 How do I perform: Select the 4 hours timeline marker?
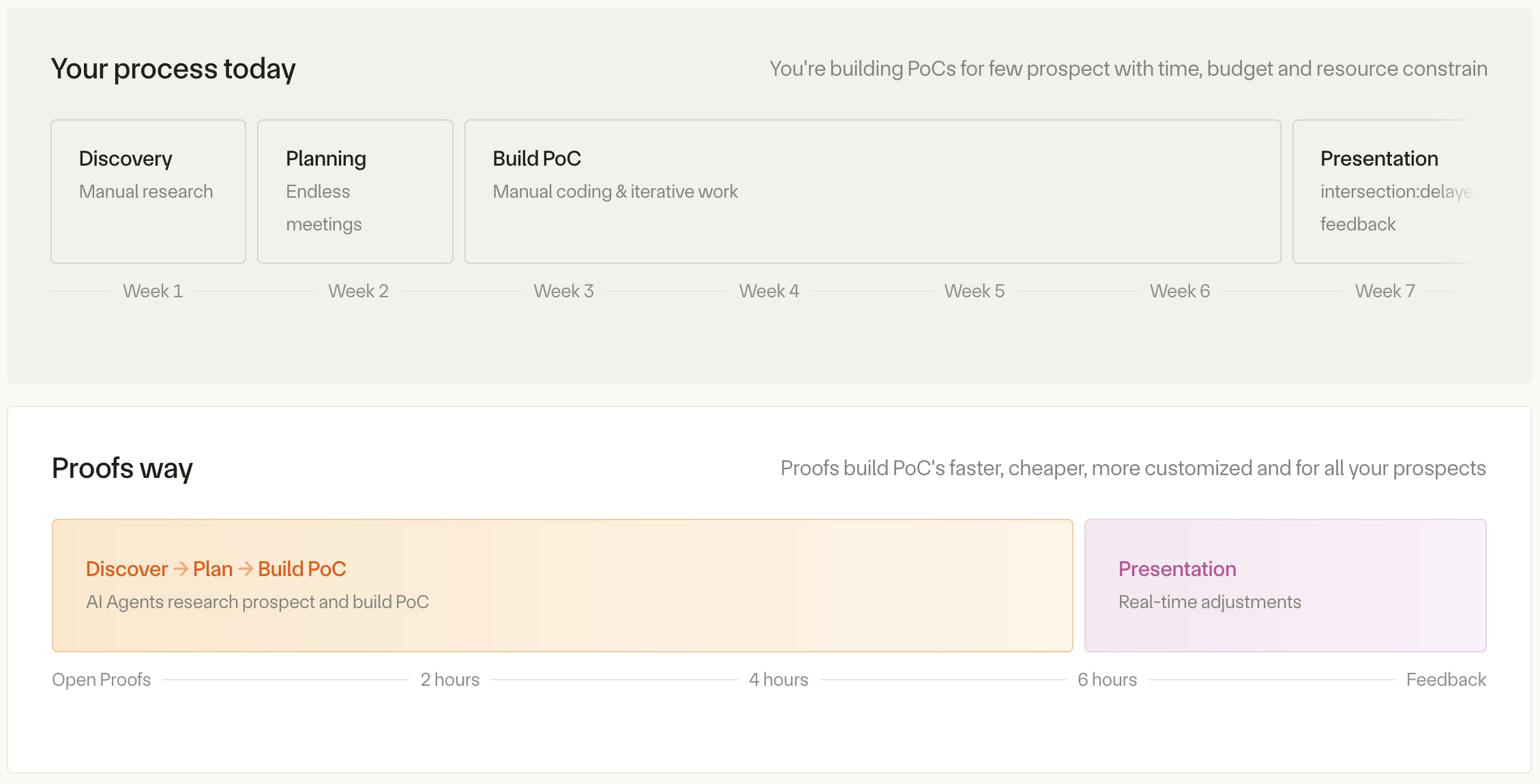coord(778,680)
